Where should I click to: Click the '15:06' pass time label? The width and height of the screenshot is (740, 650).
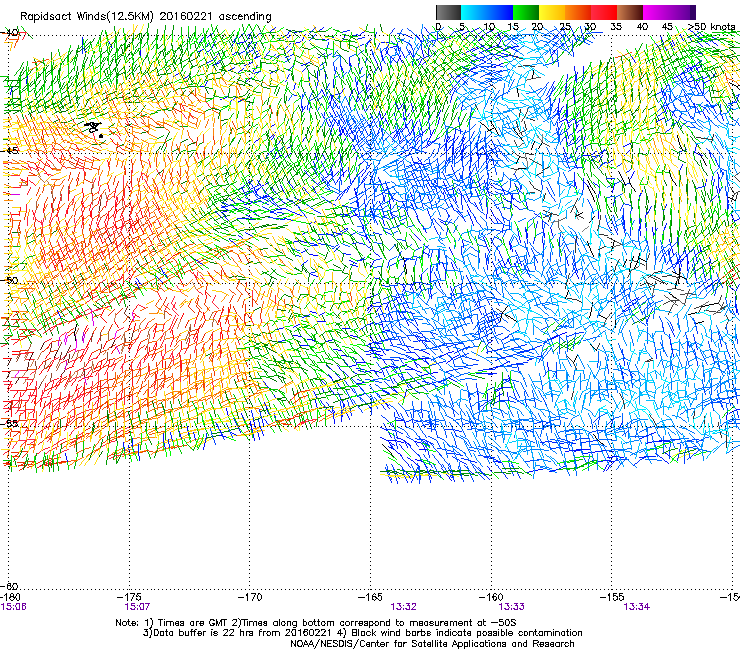tap(13, 607)
